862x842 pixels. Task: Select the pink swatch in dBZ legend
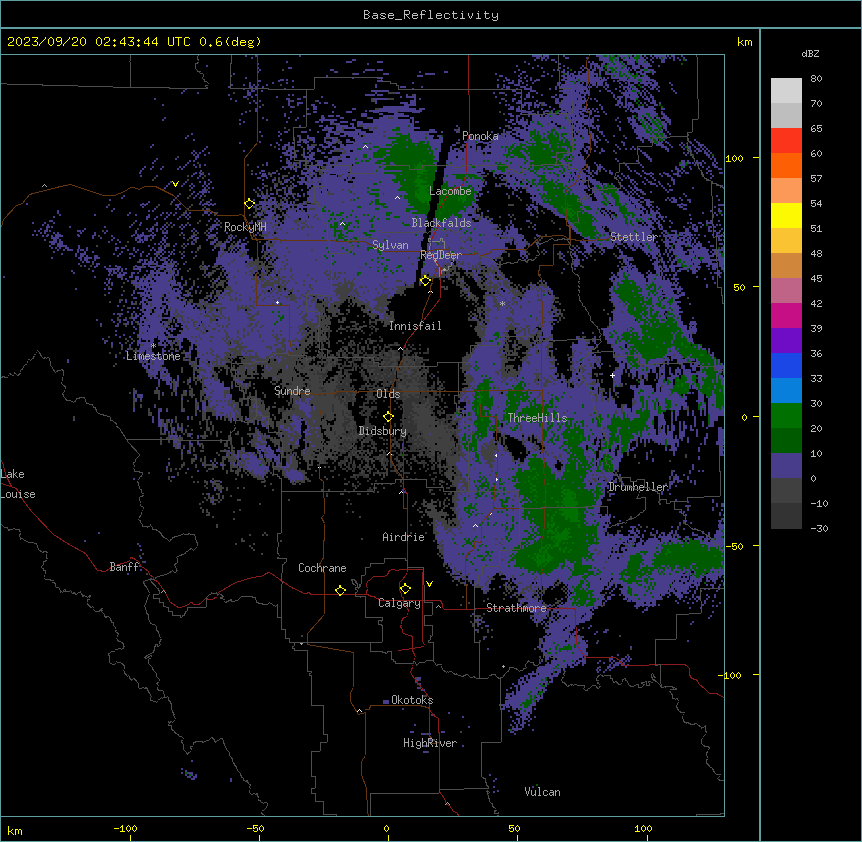(786, 290)
